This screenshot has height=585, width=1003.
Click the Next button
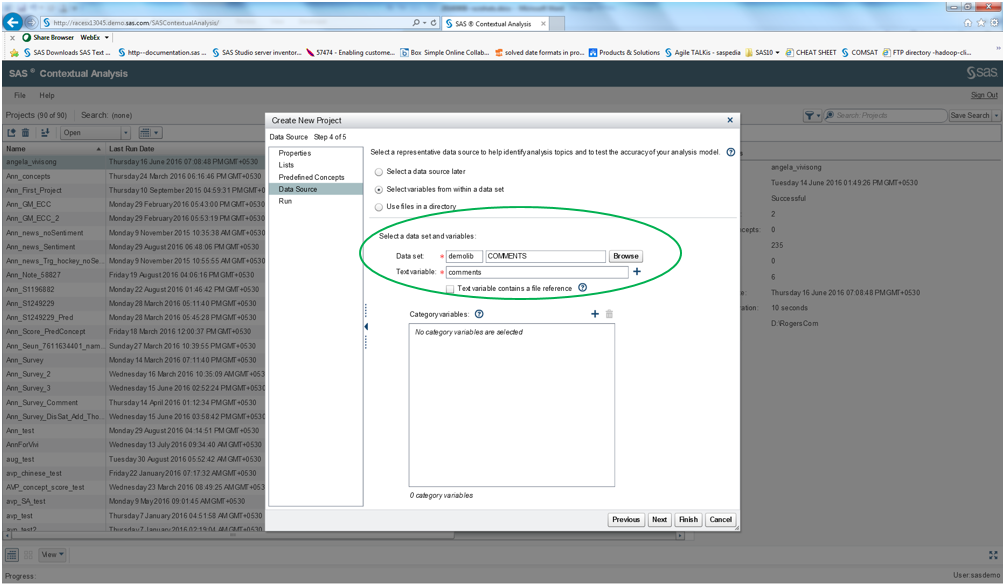point(659,520)
